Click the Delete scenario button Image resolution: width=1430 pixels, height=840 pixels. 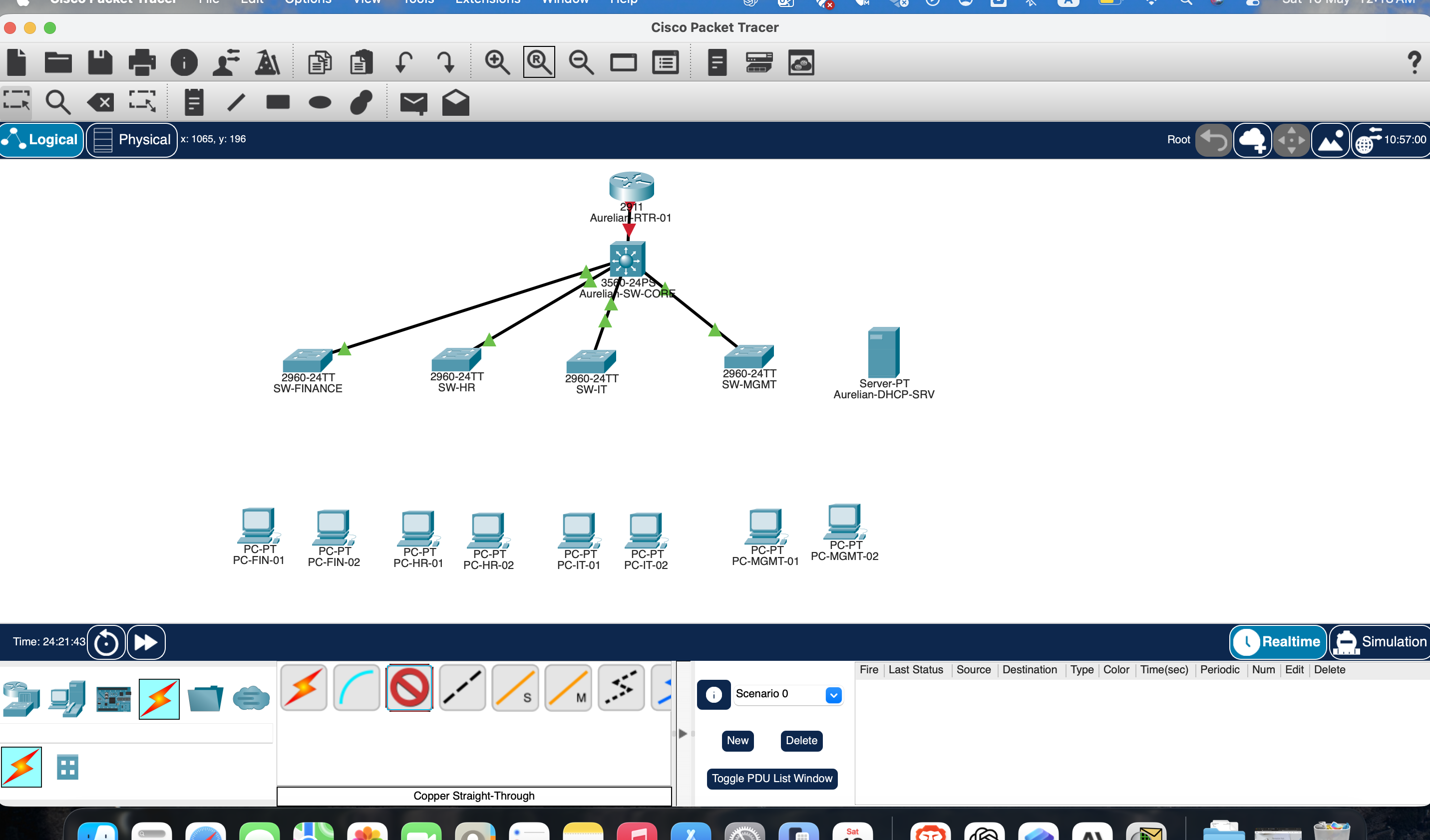pyautogui.click(x=801, y=740)
